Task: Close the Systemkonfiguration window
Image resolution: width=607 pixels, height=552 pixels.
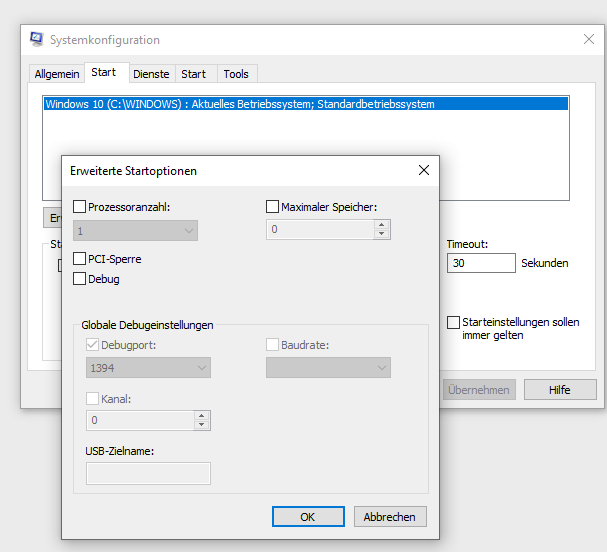Action: 589,39
